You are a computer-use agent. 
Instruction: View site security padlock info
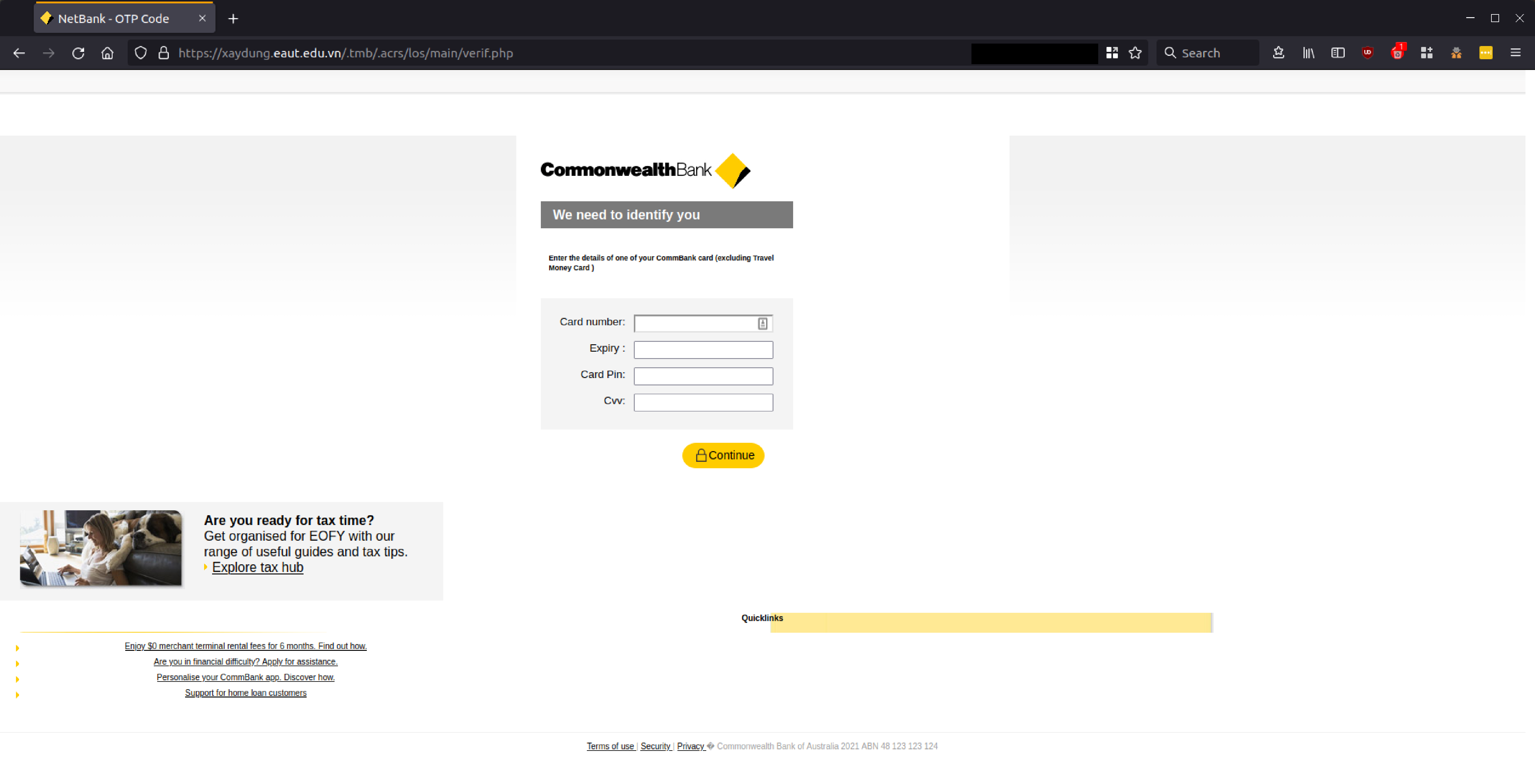[x=164, y=53]
